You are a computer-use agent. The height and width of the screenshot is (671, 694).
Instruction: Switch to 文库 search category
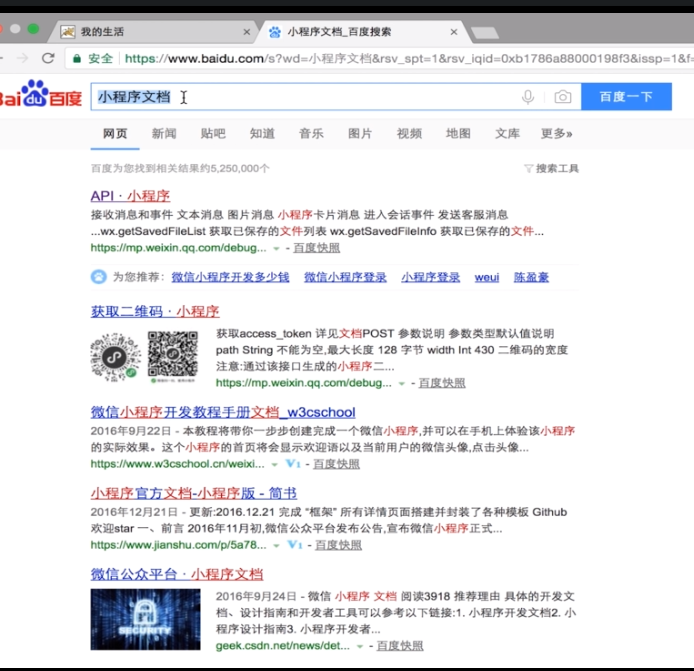click(507, 133)
